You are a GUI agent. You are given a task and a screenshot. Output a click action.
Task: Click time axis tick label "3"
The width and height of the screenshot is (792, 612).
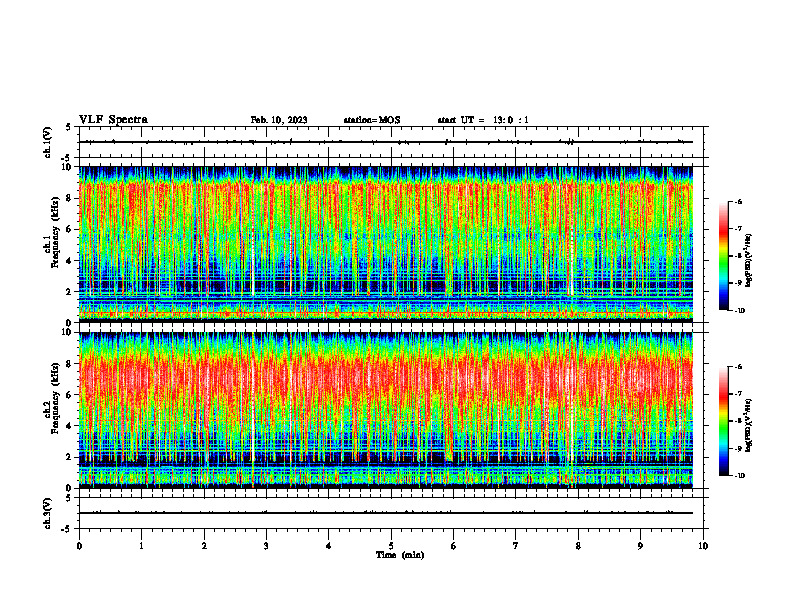coord(266,546)
